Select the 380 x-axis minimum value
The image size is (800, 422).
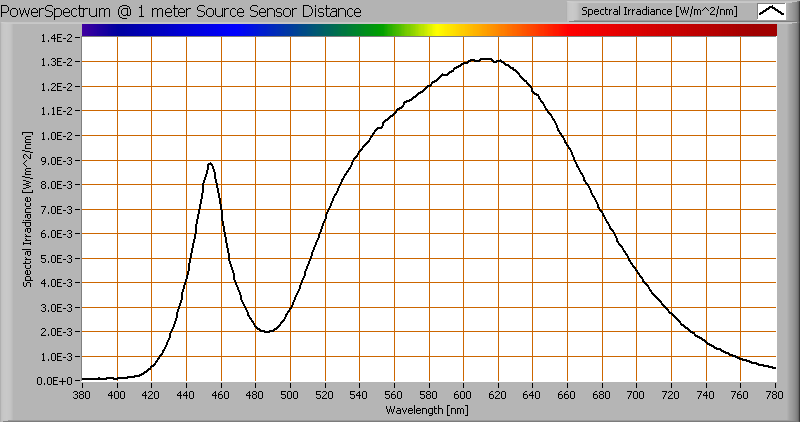click(x=82, y=394)
